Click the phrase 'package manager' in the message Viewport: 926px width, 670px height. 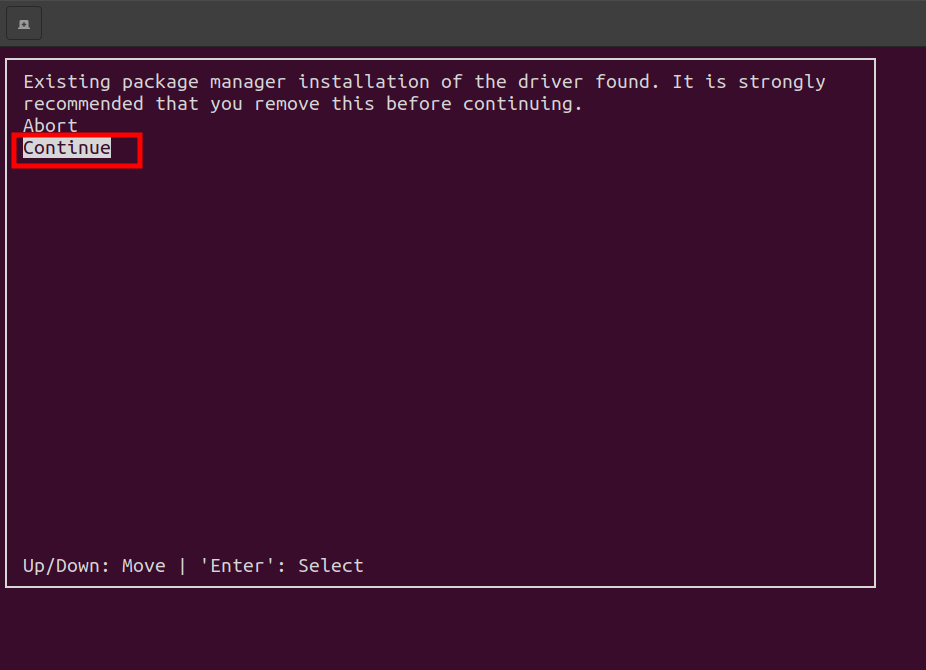[204, 81]
